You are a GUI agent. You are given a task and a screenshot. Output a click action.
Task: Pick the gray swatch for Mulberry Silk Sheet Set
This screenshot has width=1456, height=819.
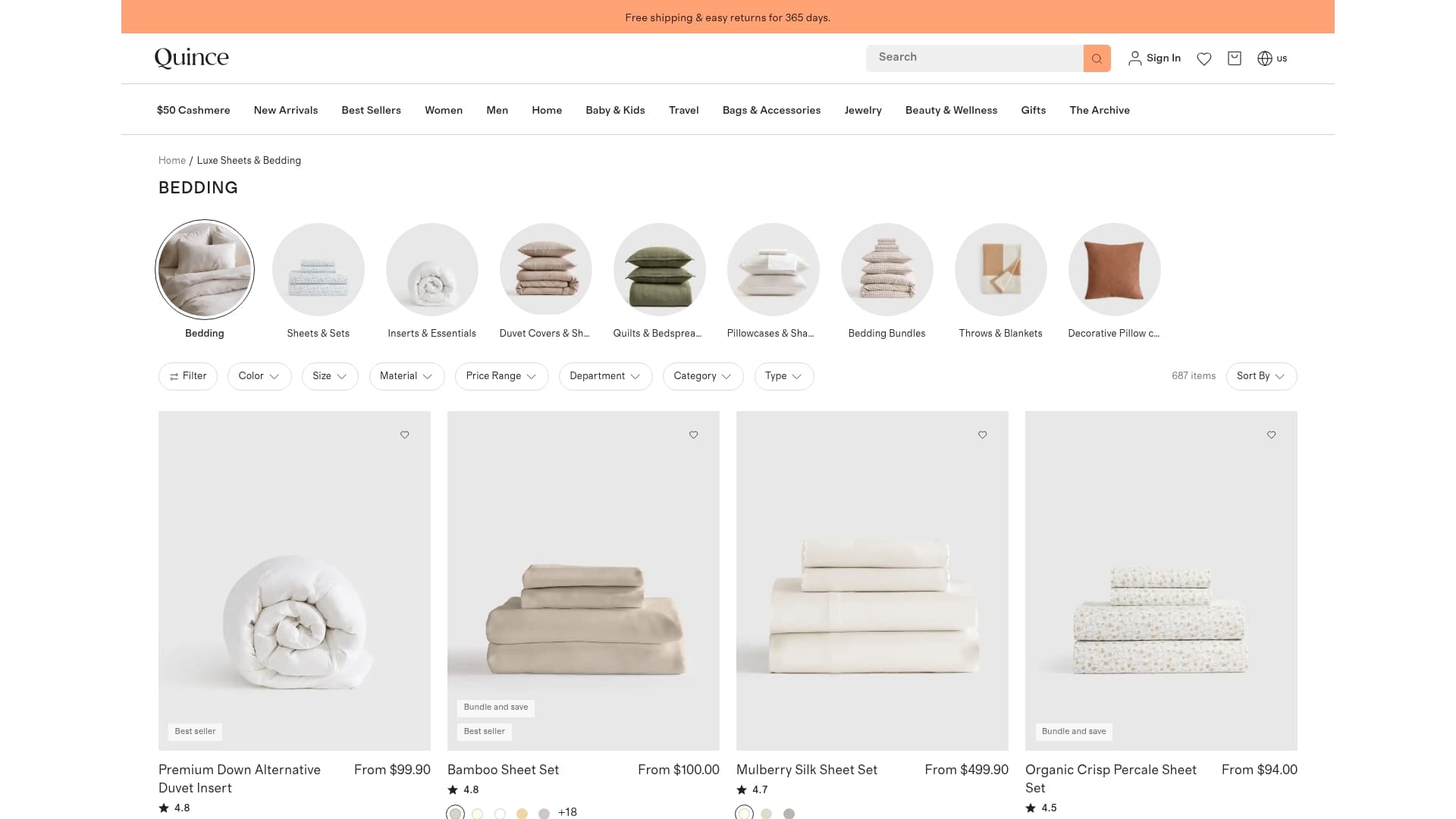[789, 813]
